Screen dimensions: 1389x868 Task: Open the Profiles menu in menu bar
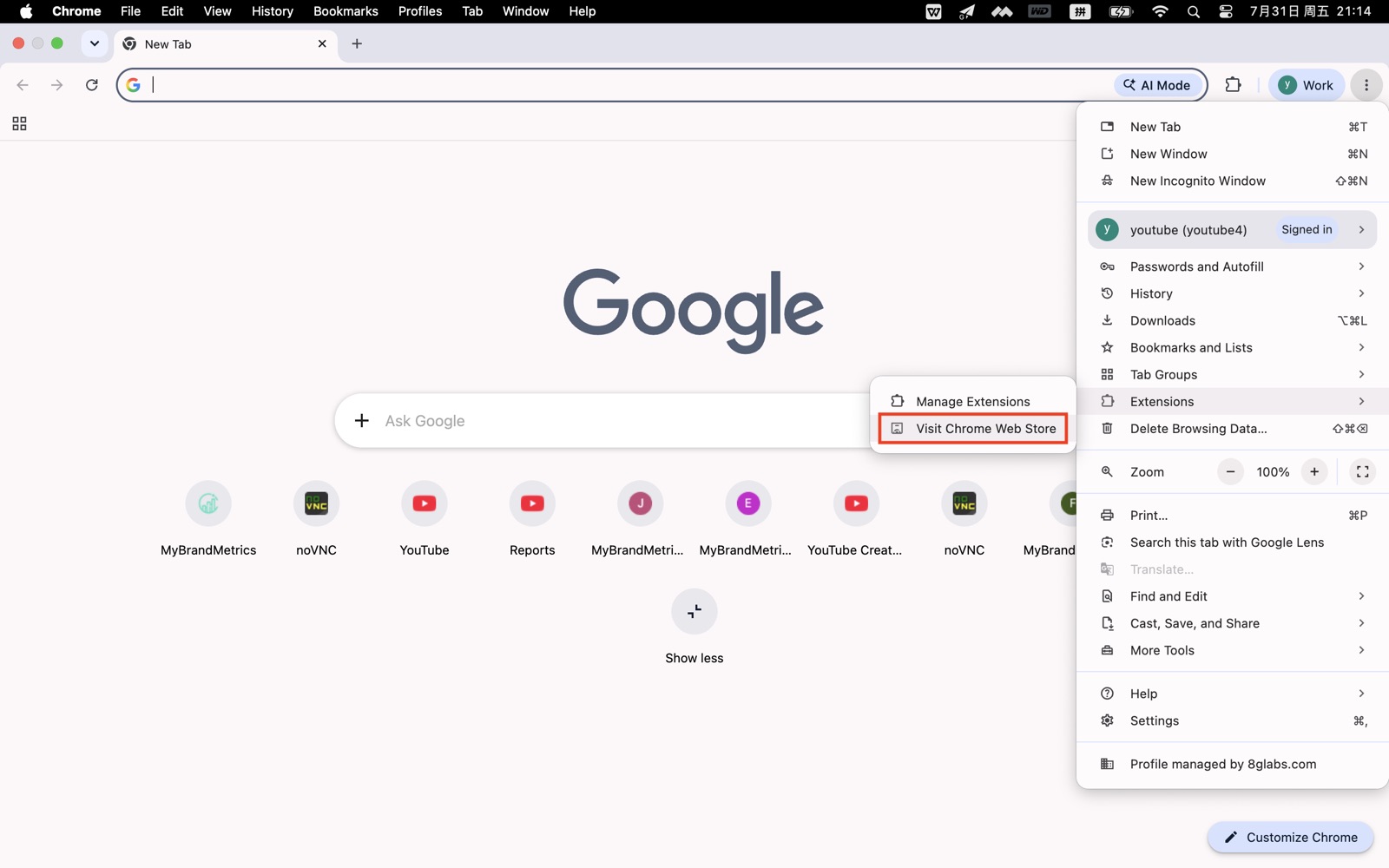tap(420, 11)
